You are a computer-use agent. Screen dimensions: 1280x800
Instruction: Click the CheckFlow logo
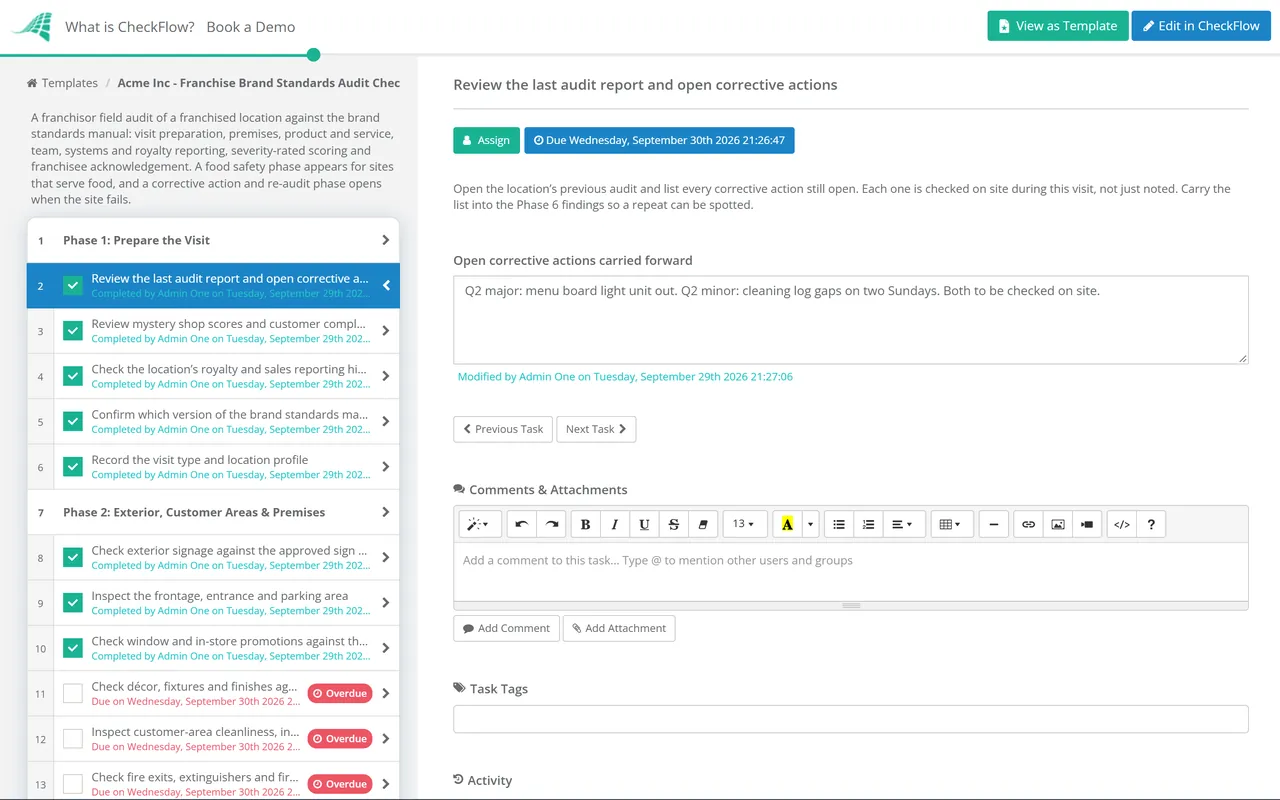(x=31, y=27)
